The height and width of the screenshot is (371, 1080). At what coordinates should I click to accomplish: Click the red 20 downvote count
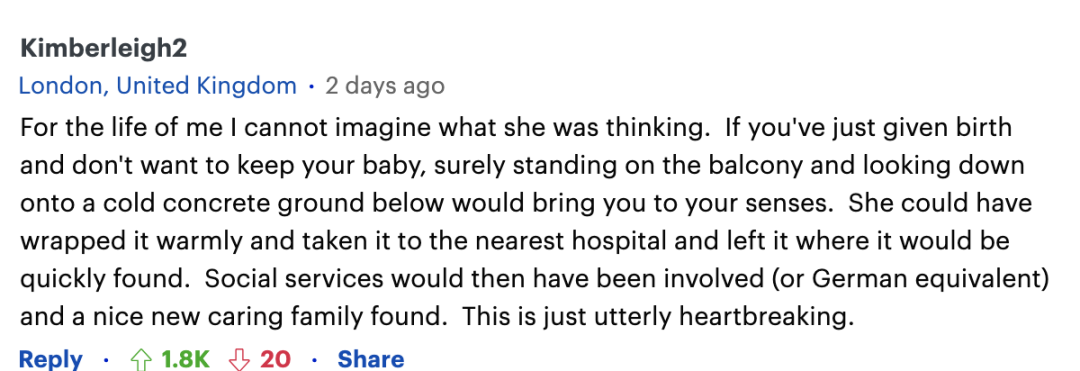pos(276,359)
